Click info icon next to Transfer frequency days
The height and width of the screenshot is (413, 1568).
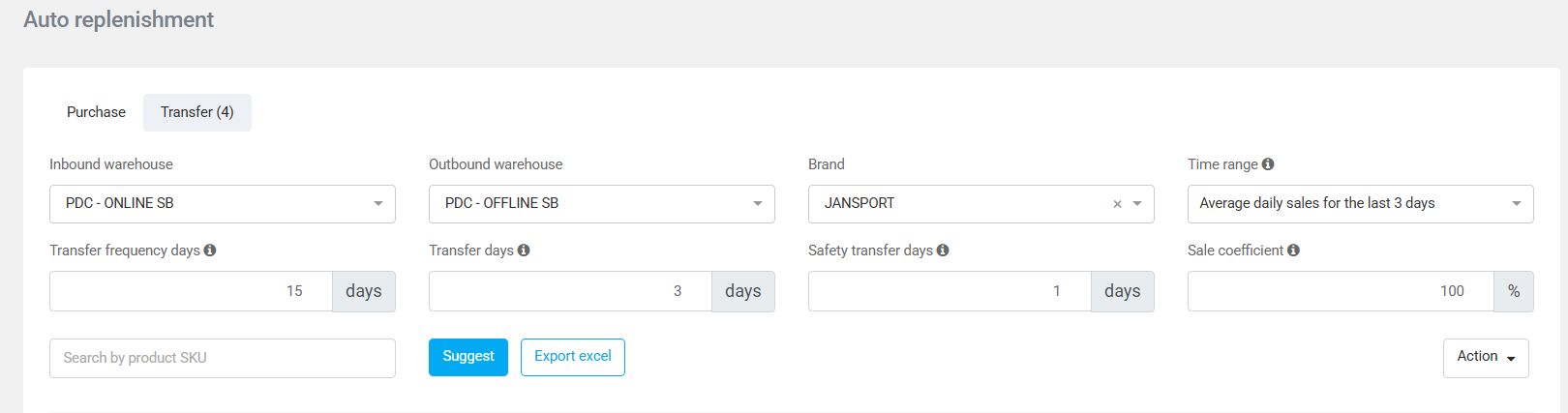pyautogui.click(x=210, y=251)
